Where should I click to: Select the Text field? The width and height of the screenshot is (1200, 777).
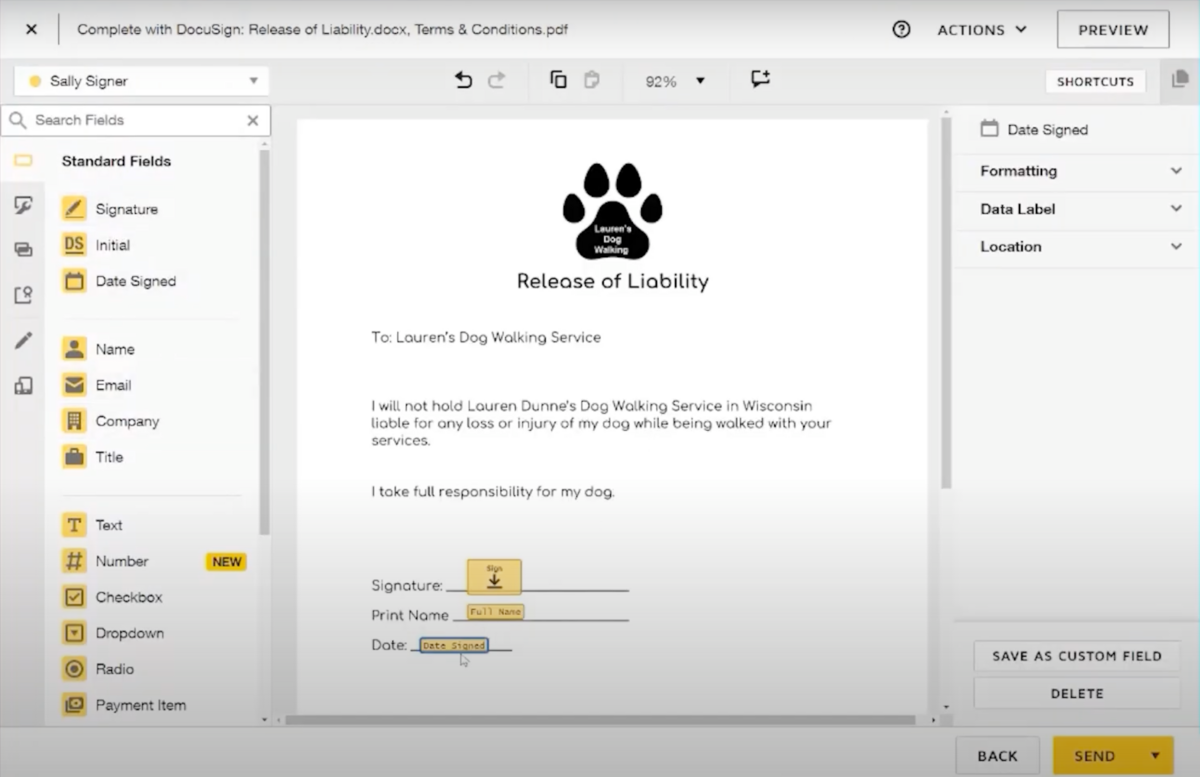pos(92,525)
